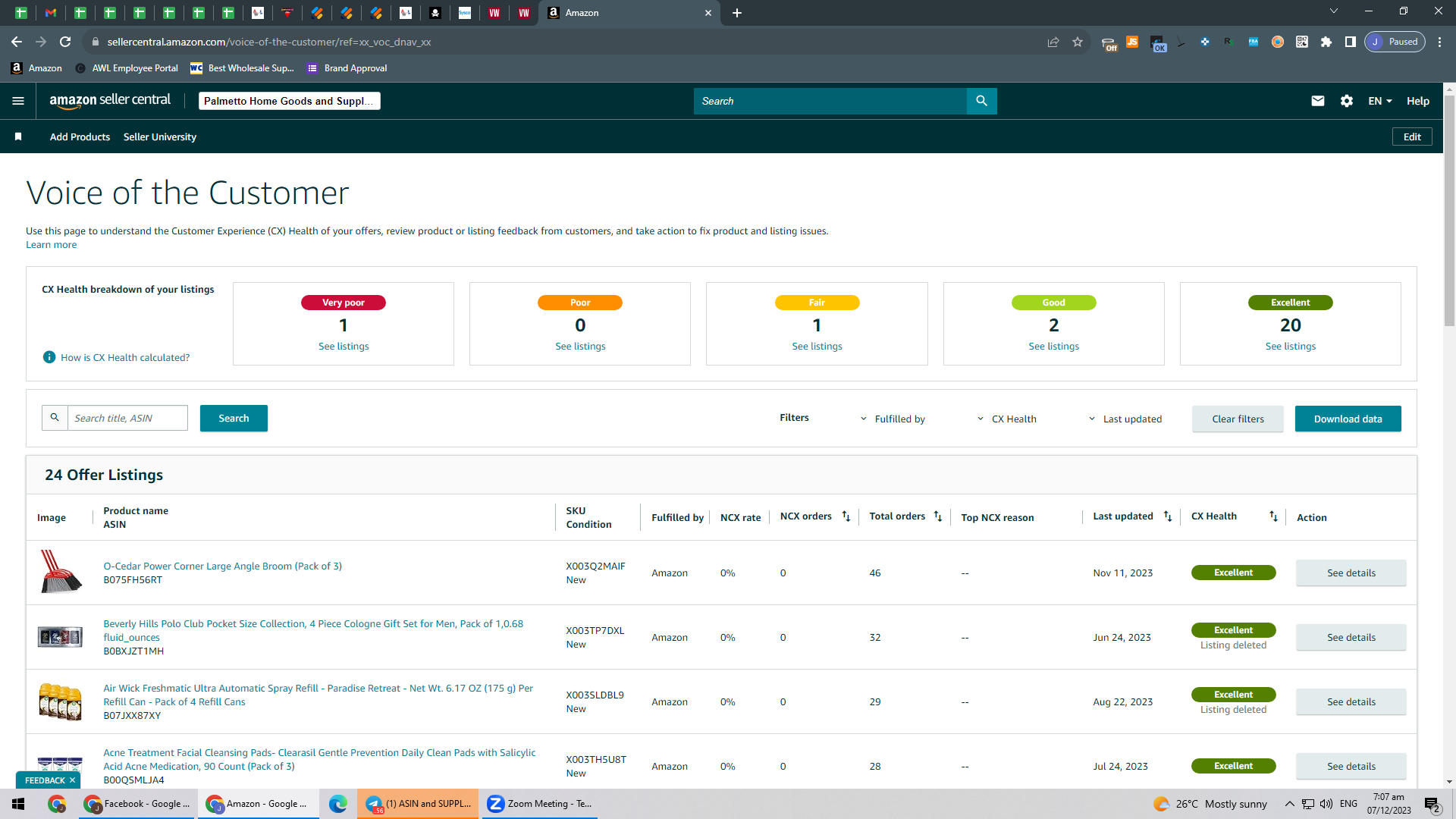The width and height of the screenshot is (1456, 819).
Task: Expand the Fulfilled by filter dropdown
Action: 893,419
